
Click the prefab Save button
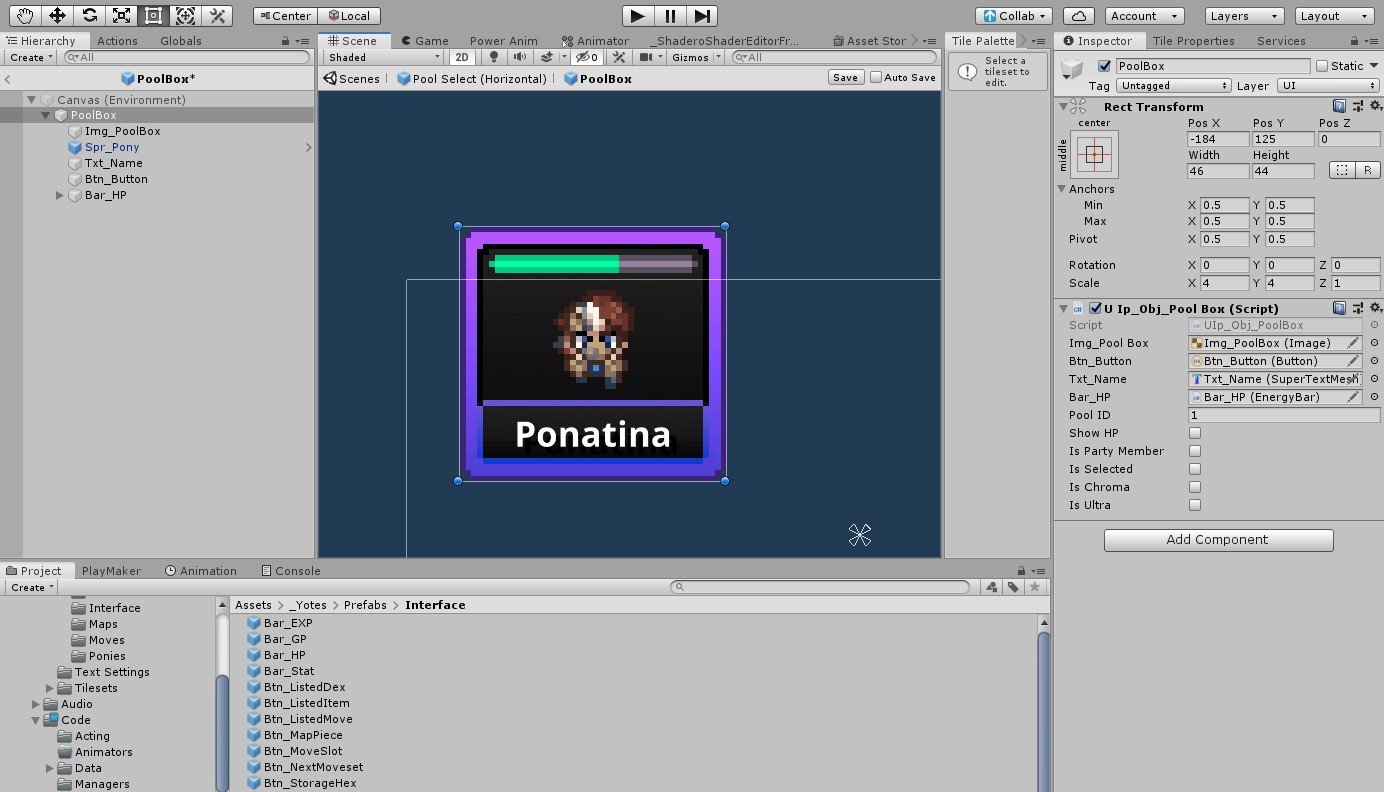pyautogui.click(x=845, y=78)
